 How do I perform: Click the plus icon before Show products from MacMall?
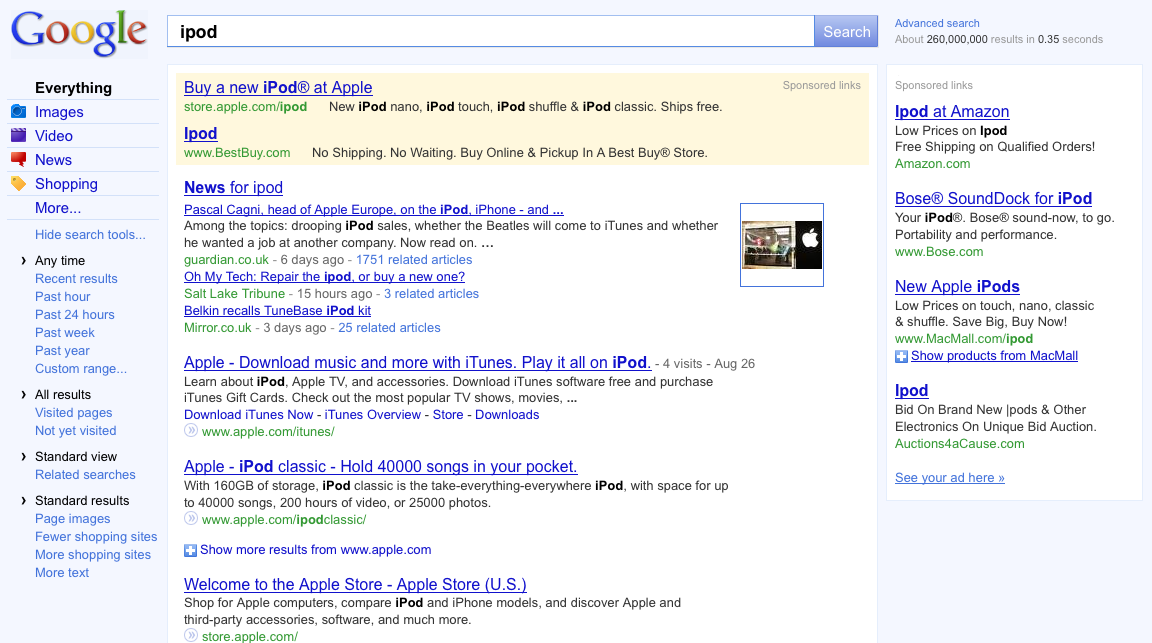tap(901, 356)
